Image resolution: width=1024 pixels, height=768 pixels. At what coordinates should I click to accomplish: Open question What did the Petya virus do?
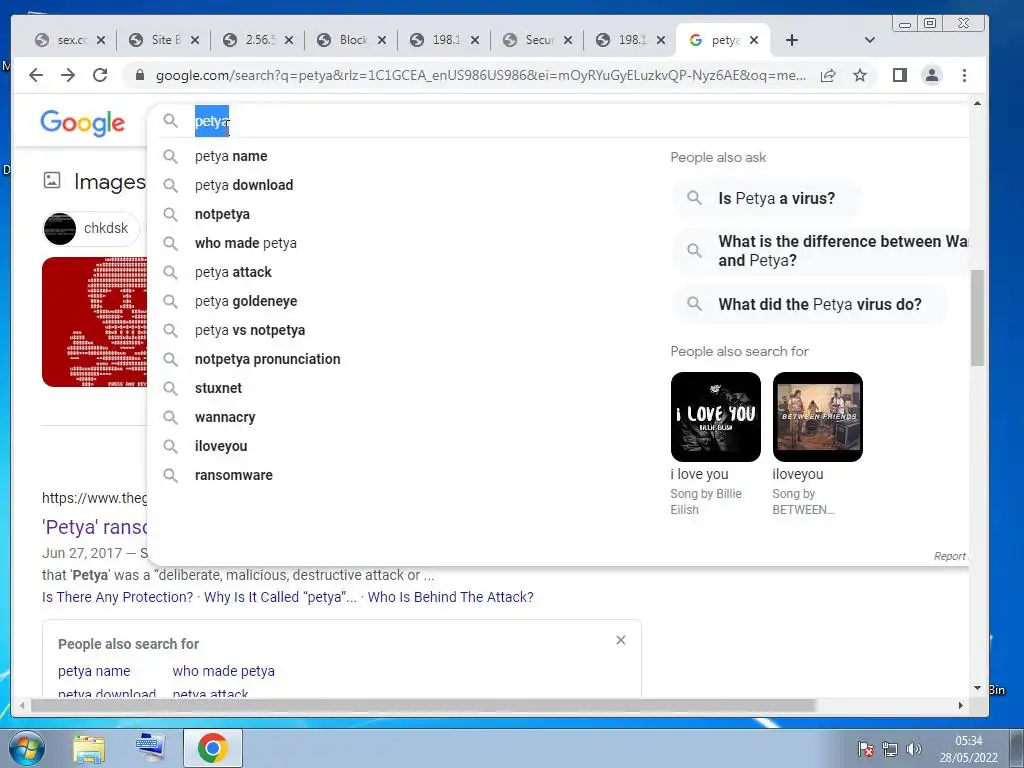tap(810, 304)
